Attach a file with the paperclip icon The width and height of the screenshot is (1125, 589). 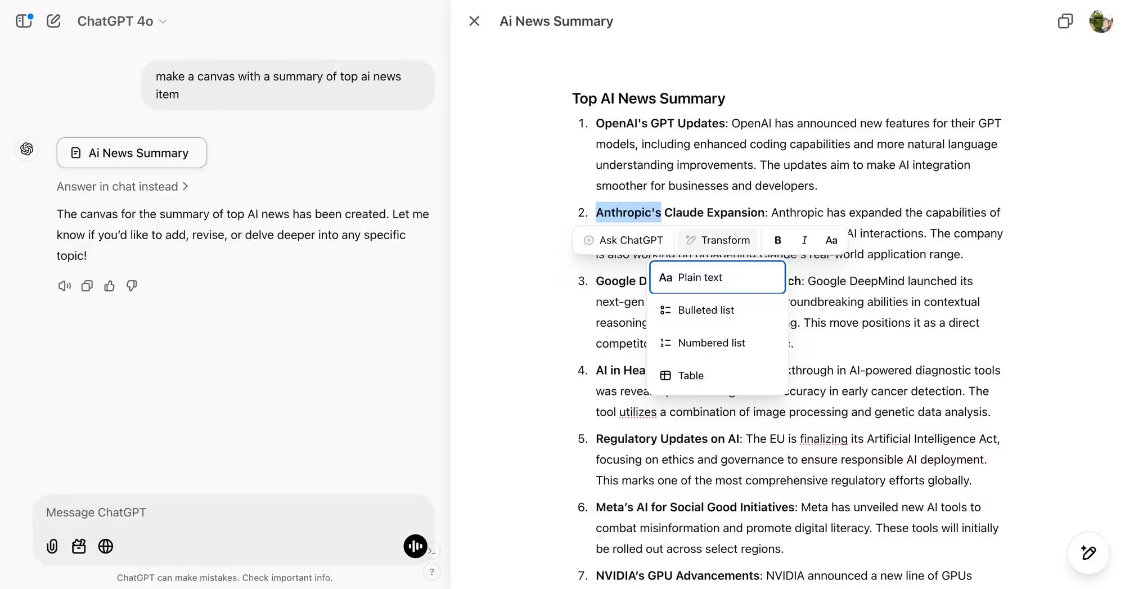[x=51, y=546]
